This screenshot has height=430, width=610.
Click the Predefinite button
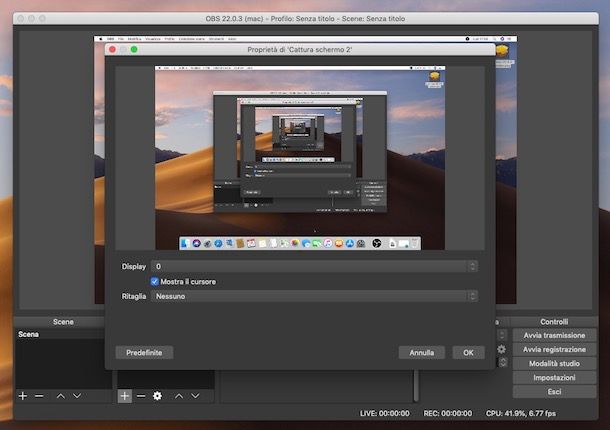coord(144,352)
